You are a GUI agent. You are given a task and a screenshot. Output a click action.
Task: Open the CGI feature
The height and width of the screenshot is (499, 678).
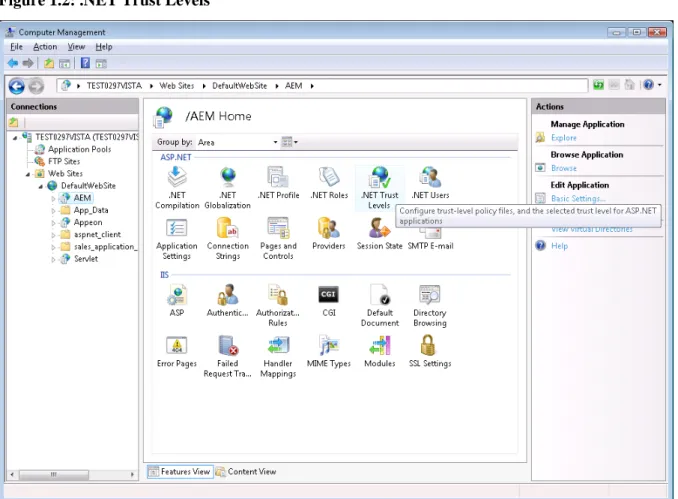click(x=329, y=301)
